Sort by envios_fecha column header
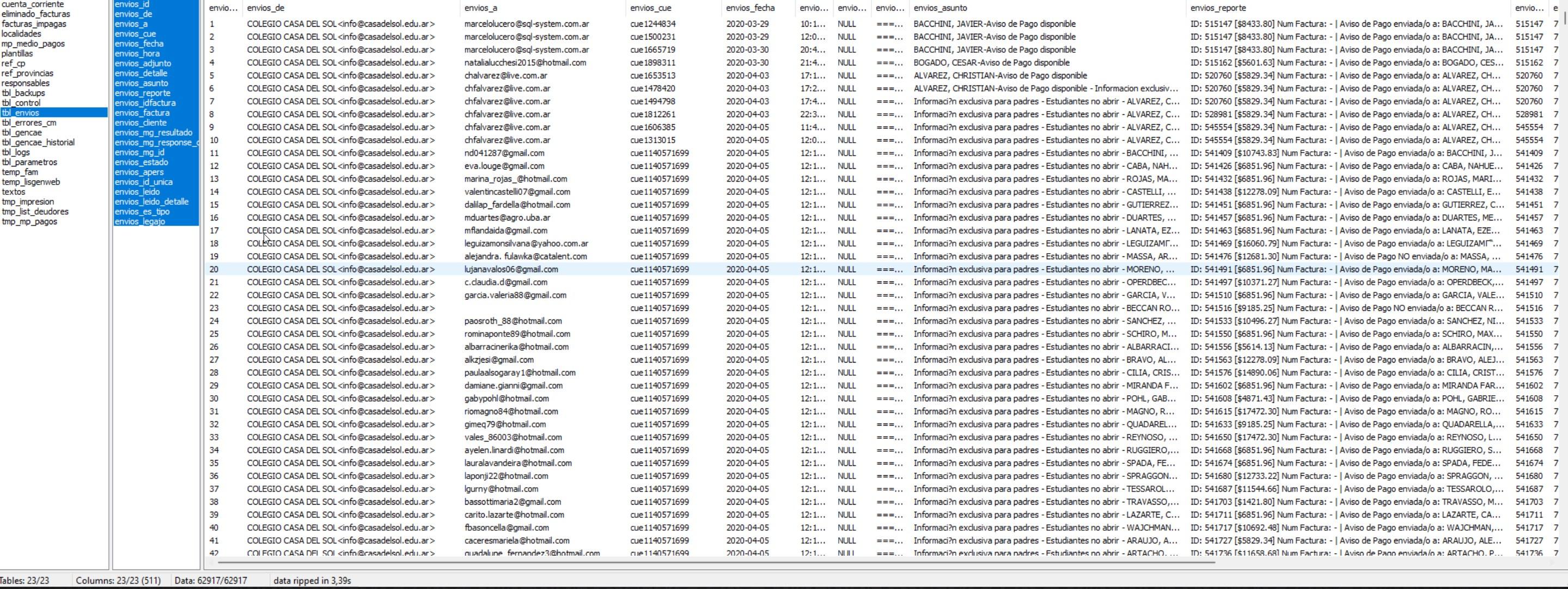Screen dimensions: 1568x589 pyautogui.click(x=750, y=8)
